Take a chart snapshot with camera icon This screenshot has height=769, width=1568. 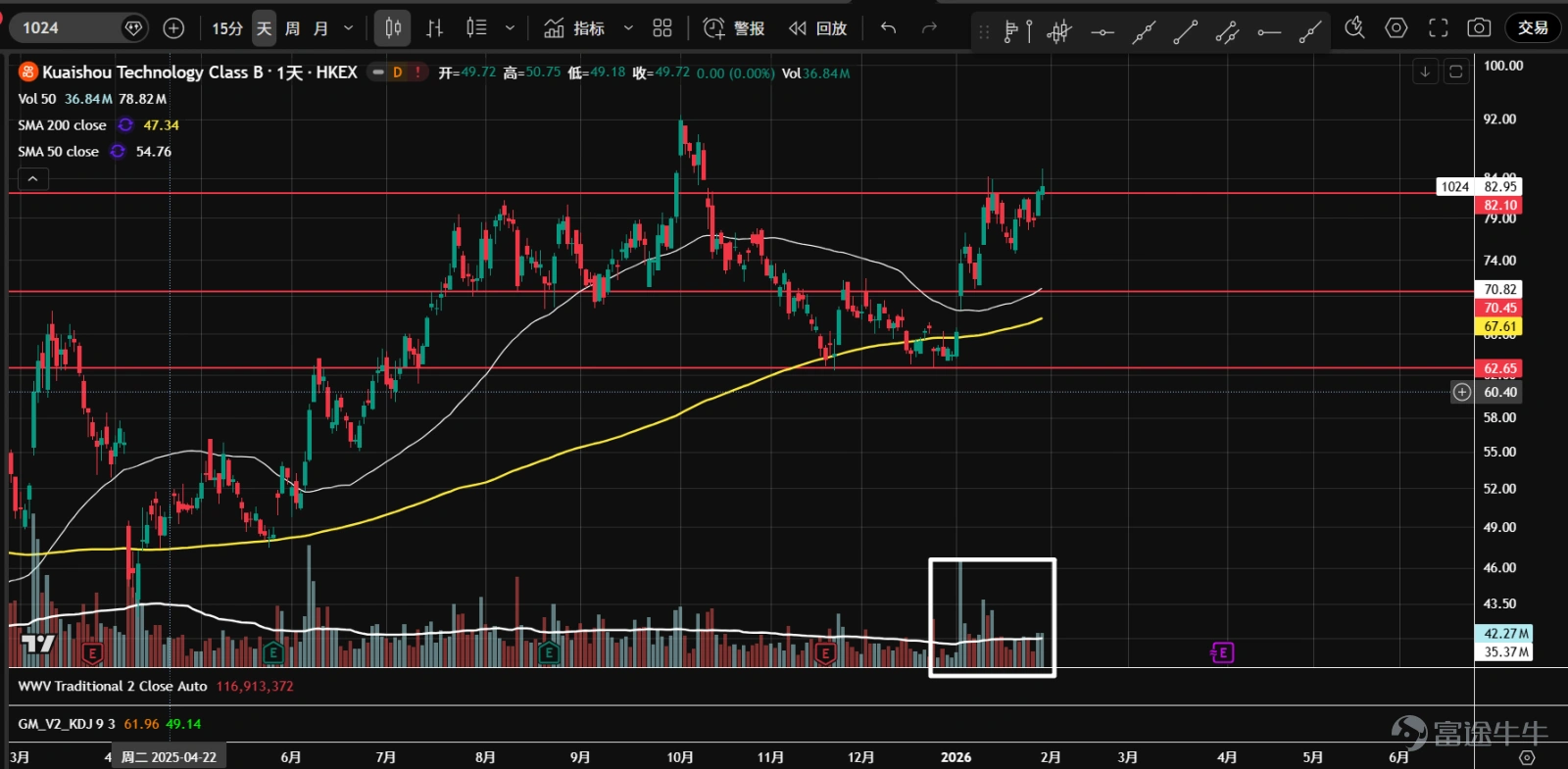coord(1479,27)
